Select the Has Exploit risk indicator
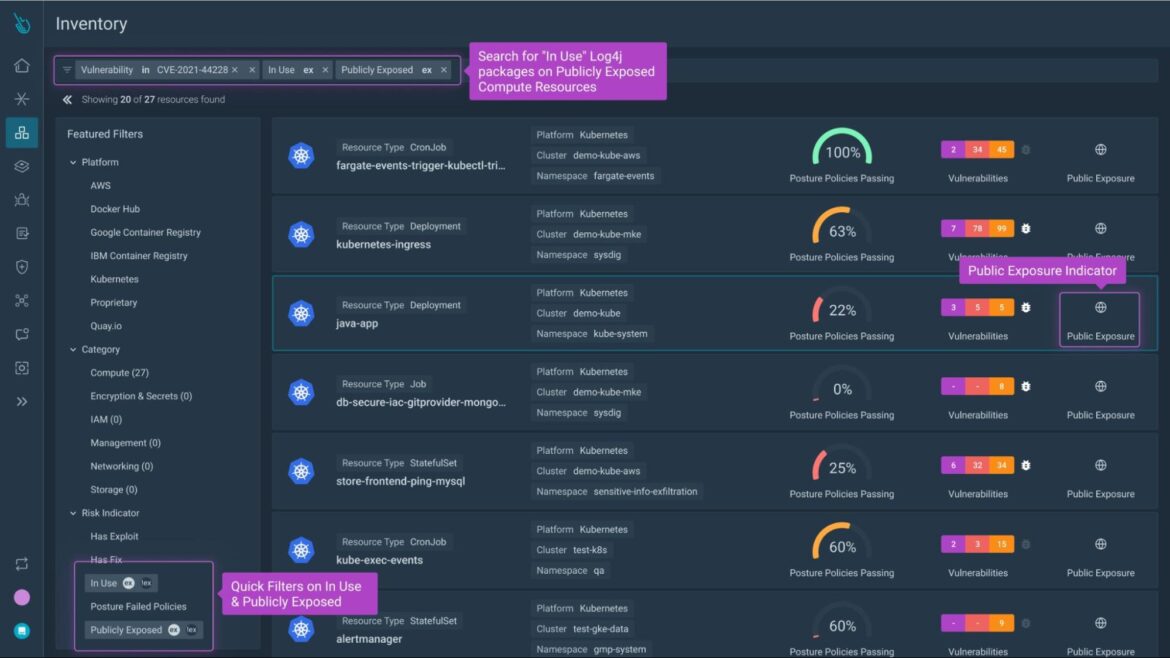1170x658 pixels. tap(114, 536)
